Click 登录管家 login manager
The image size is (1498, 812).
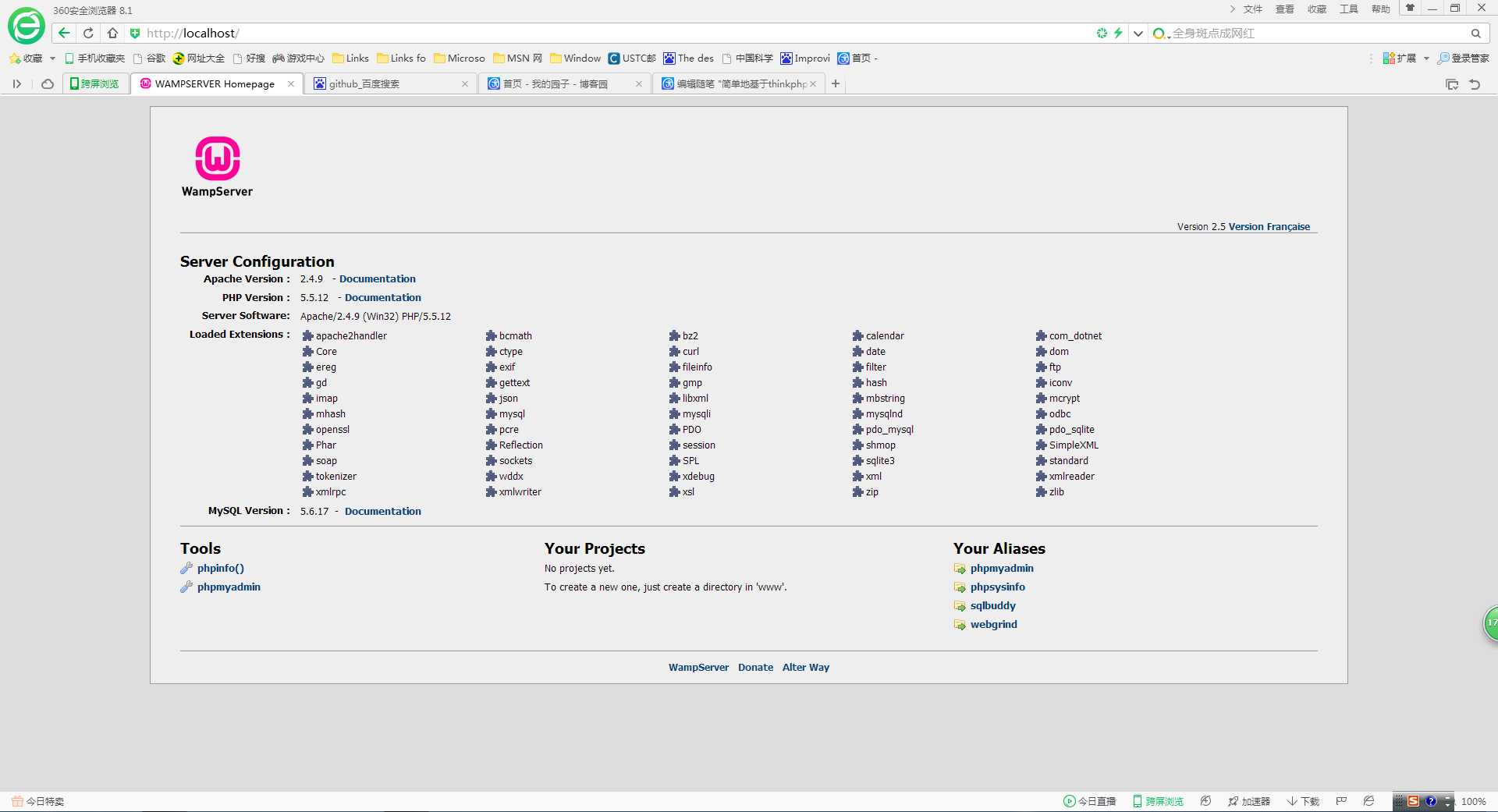tap(1464, 59)
